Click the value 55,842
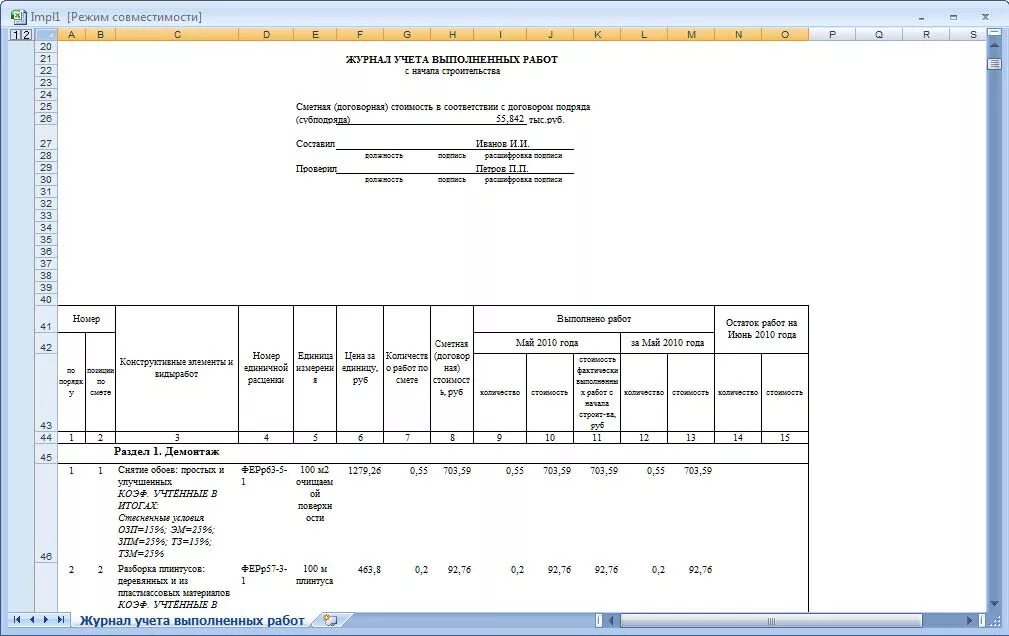Screen dimensions: 1009x636 click(x=510, y=119)
